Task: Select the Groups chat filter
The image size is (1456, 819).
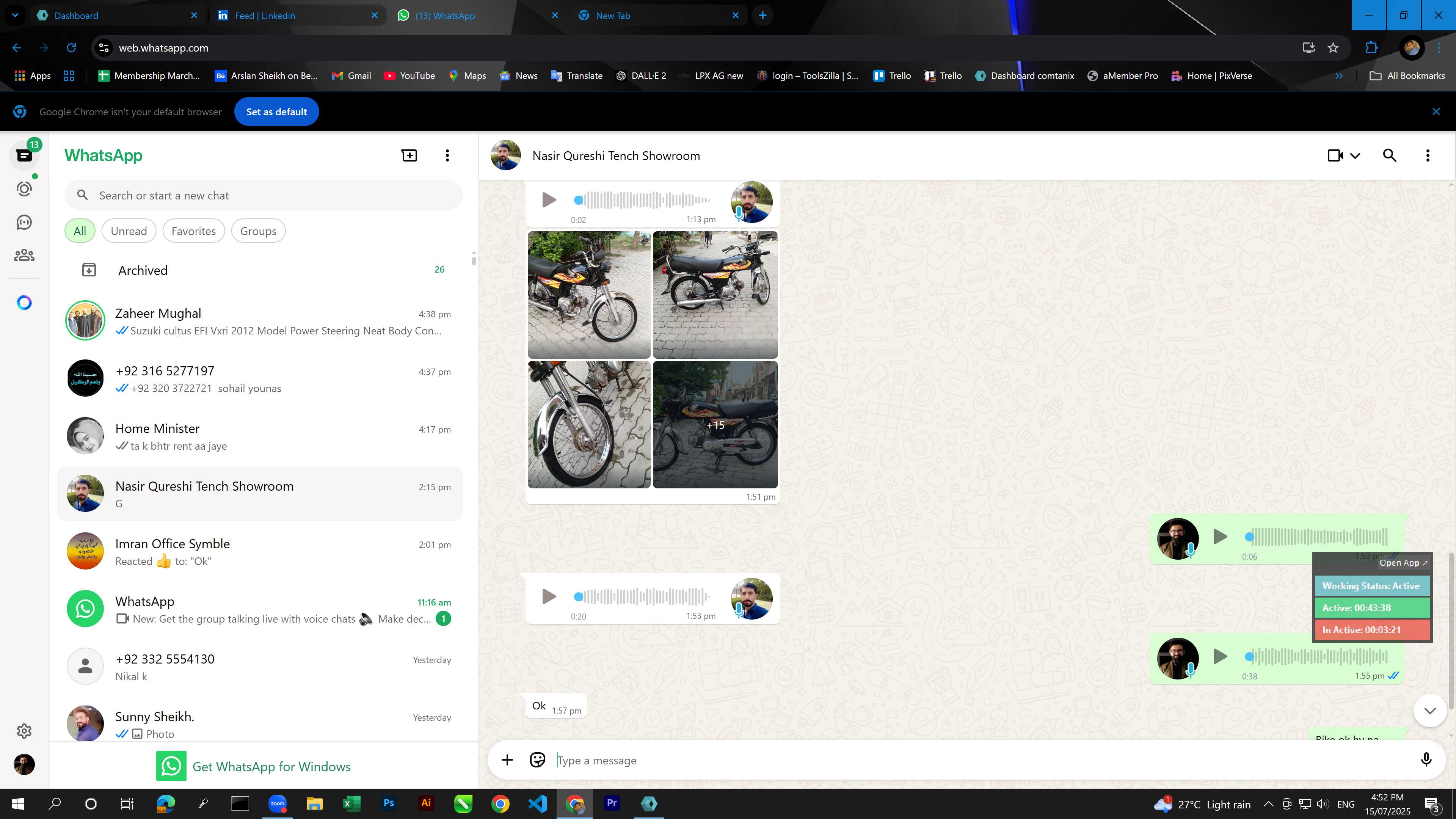Action: pos(258,231)
